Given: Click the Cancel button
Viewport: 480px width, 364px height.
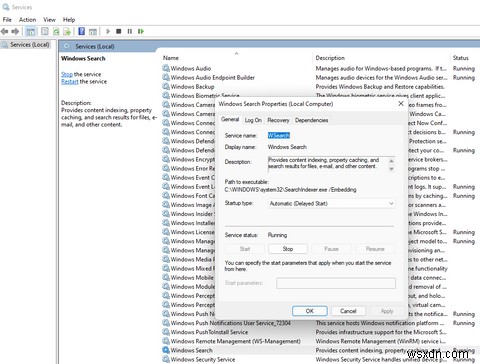Looking at the screenshot, I should [348, 311].
